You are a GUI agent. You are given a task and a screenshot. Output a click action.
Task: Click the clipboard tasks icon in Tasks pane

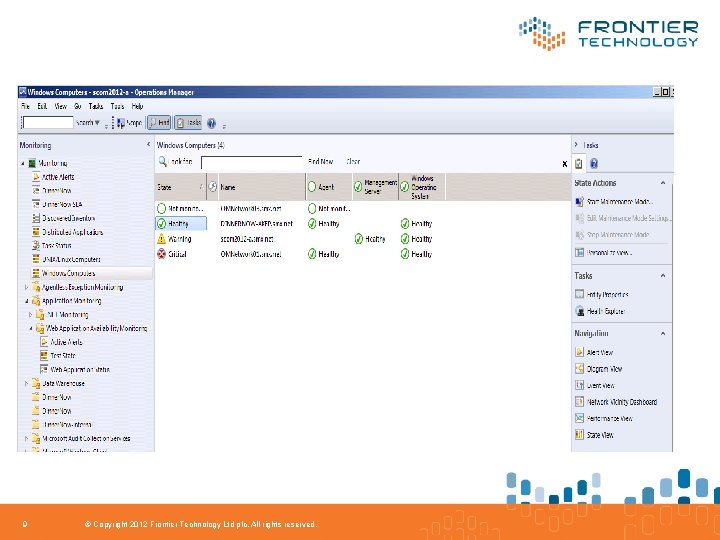(x=579, y=163)
